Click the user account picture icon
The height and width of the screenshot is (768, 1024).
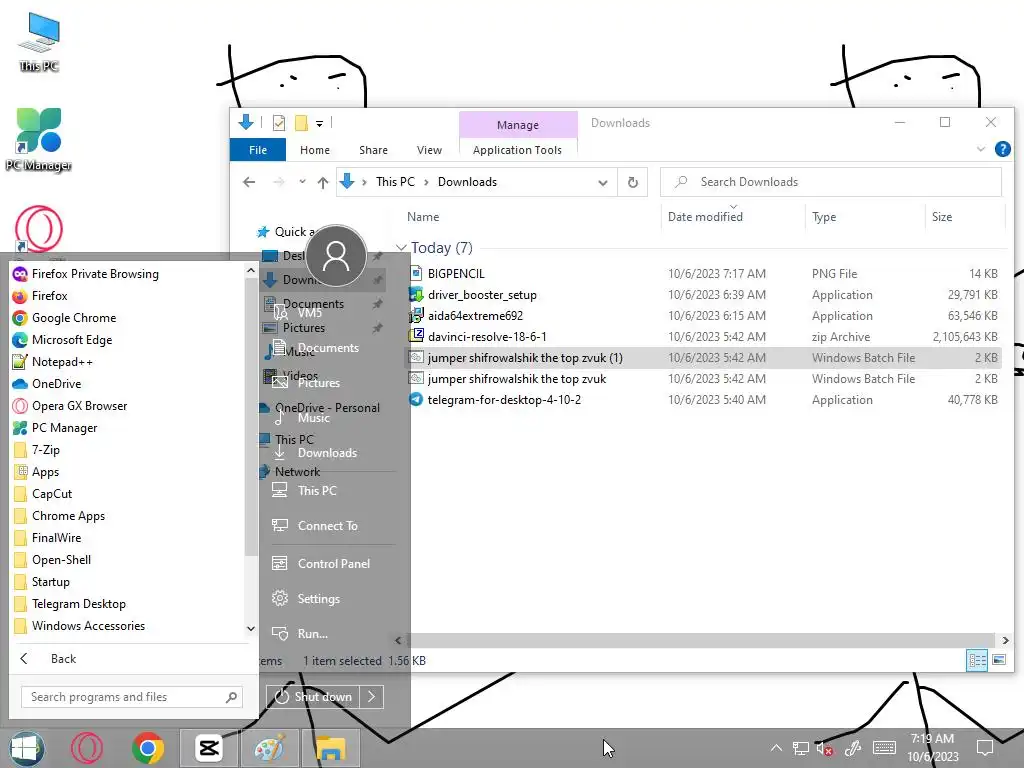pyautogui.click(x=336, y=255)
